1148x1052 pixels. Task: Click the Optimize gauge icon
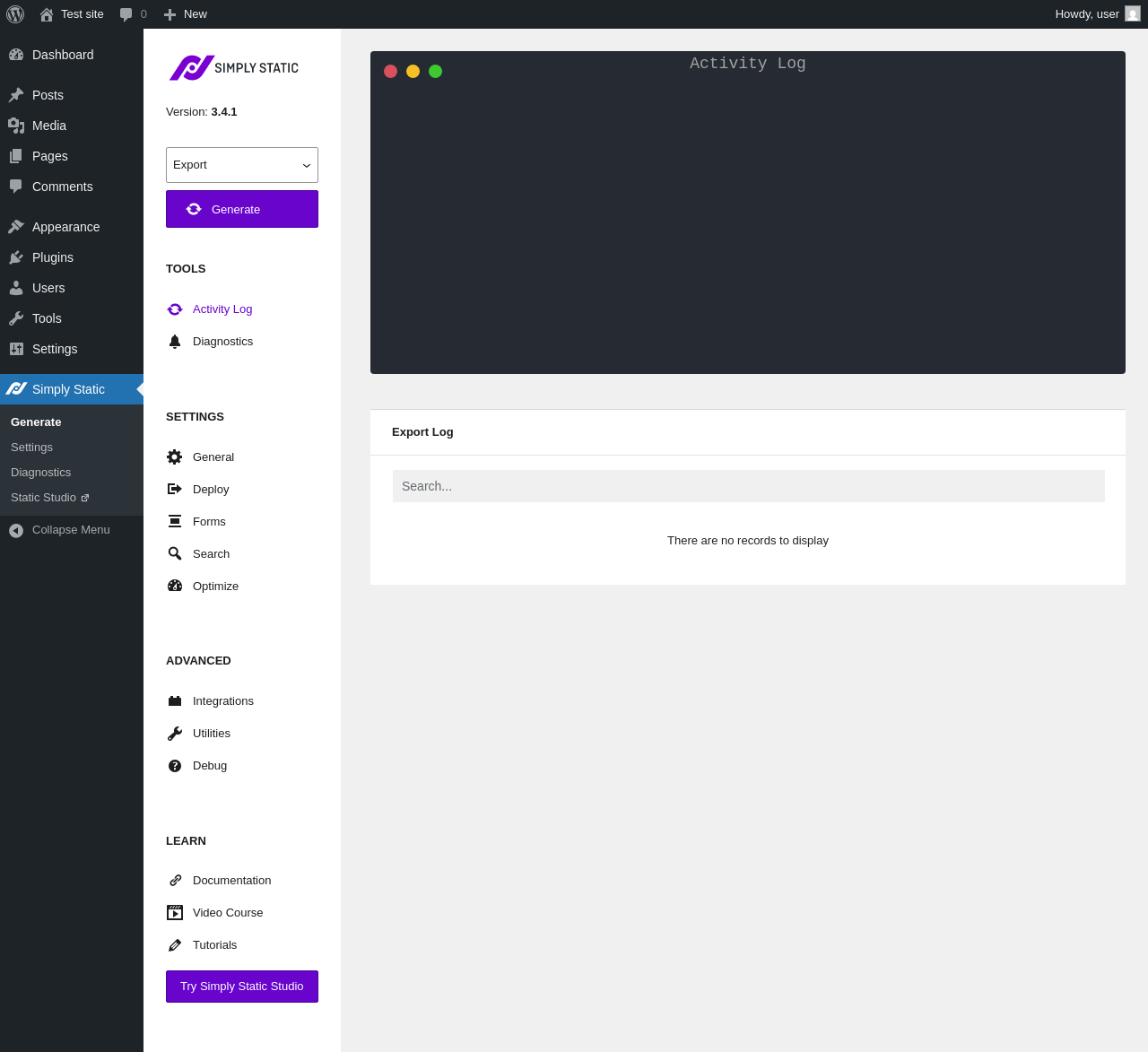click(x=175, y=587)
